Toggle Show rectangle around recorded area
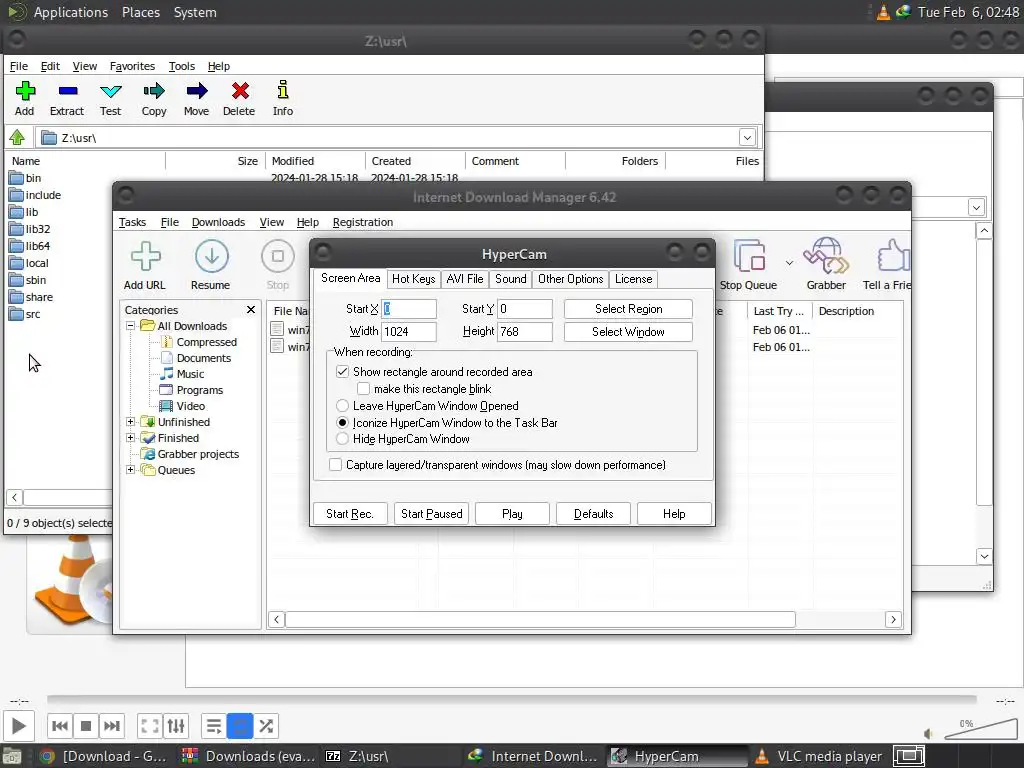 342,372
